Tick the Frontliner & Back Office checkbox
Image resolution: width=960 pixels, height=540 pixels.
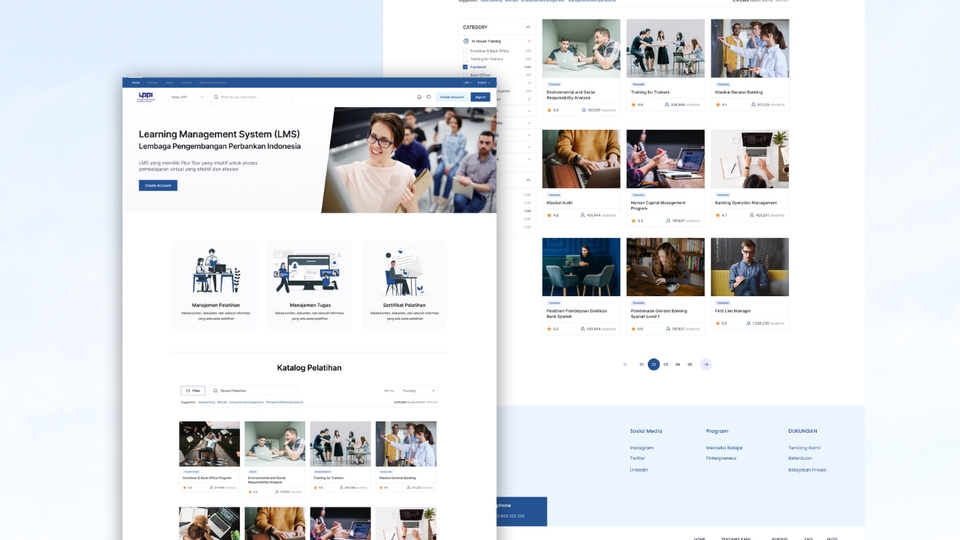(465, 51)
